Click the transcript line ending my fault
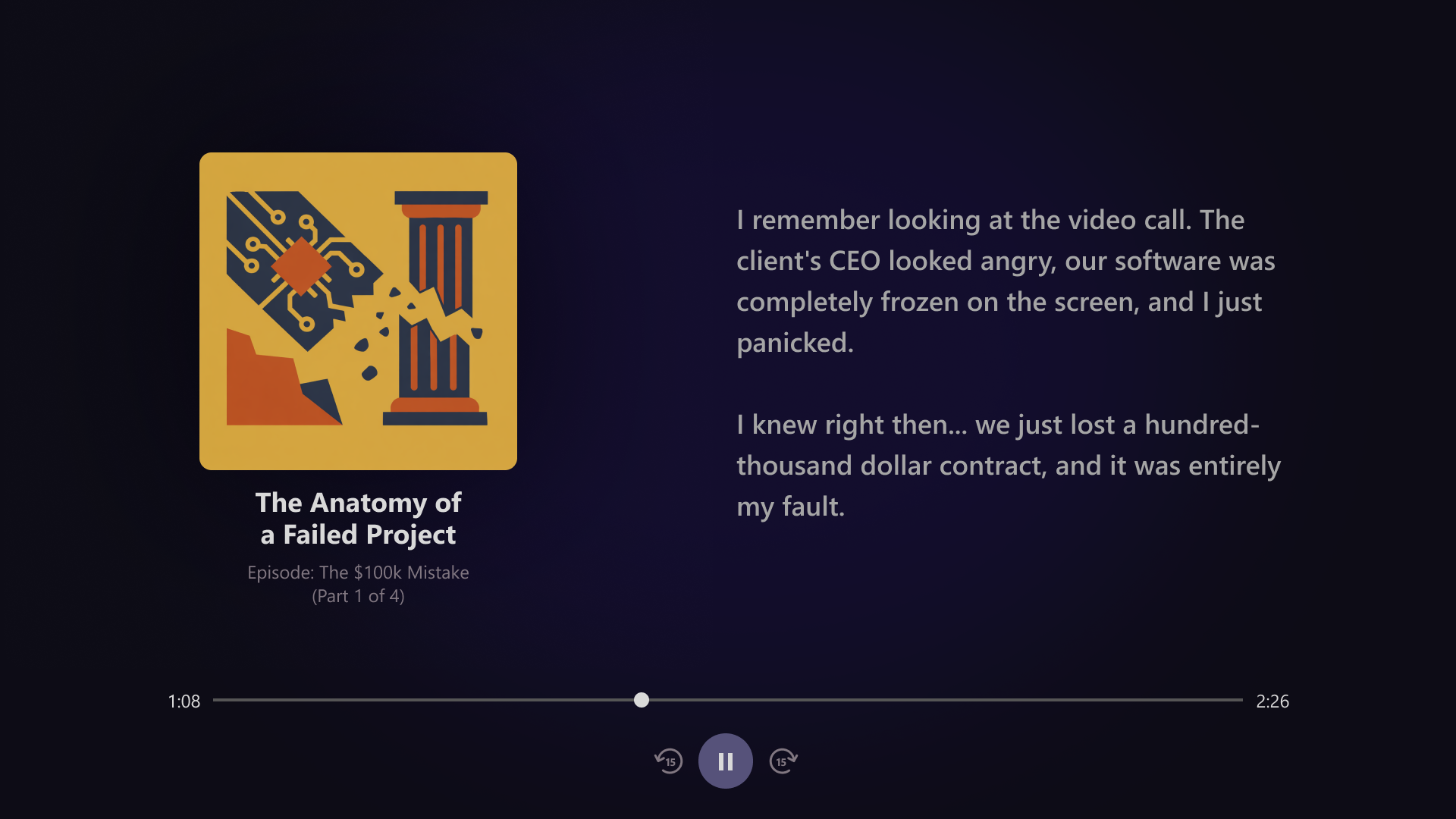The image size is (1456, 819). (x=790, y=507)
